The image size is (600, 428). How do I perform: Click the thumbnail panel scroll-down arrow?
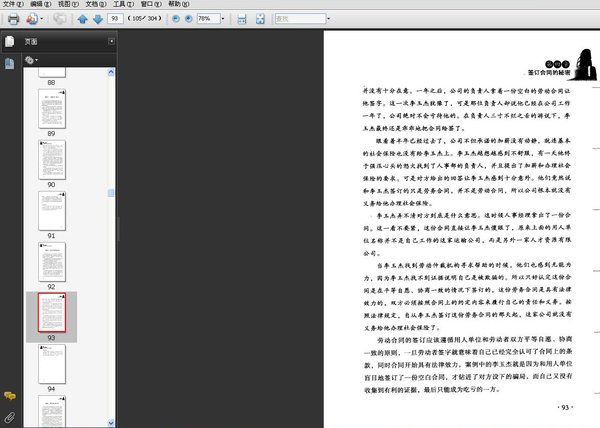(x=111, y=423)
